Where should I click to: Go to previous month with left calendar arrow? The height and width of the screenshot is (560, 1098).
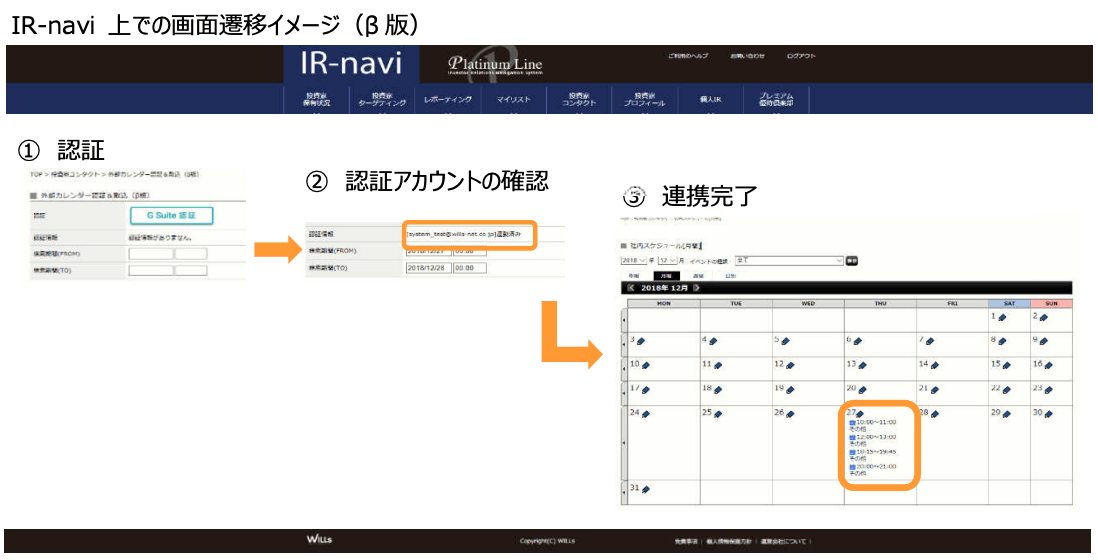tap(631, 287)
